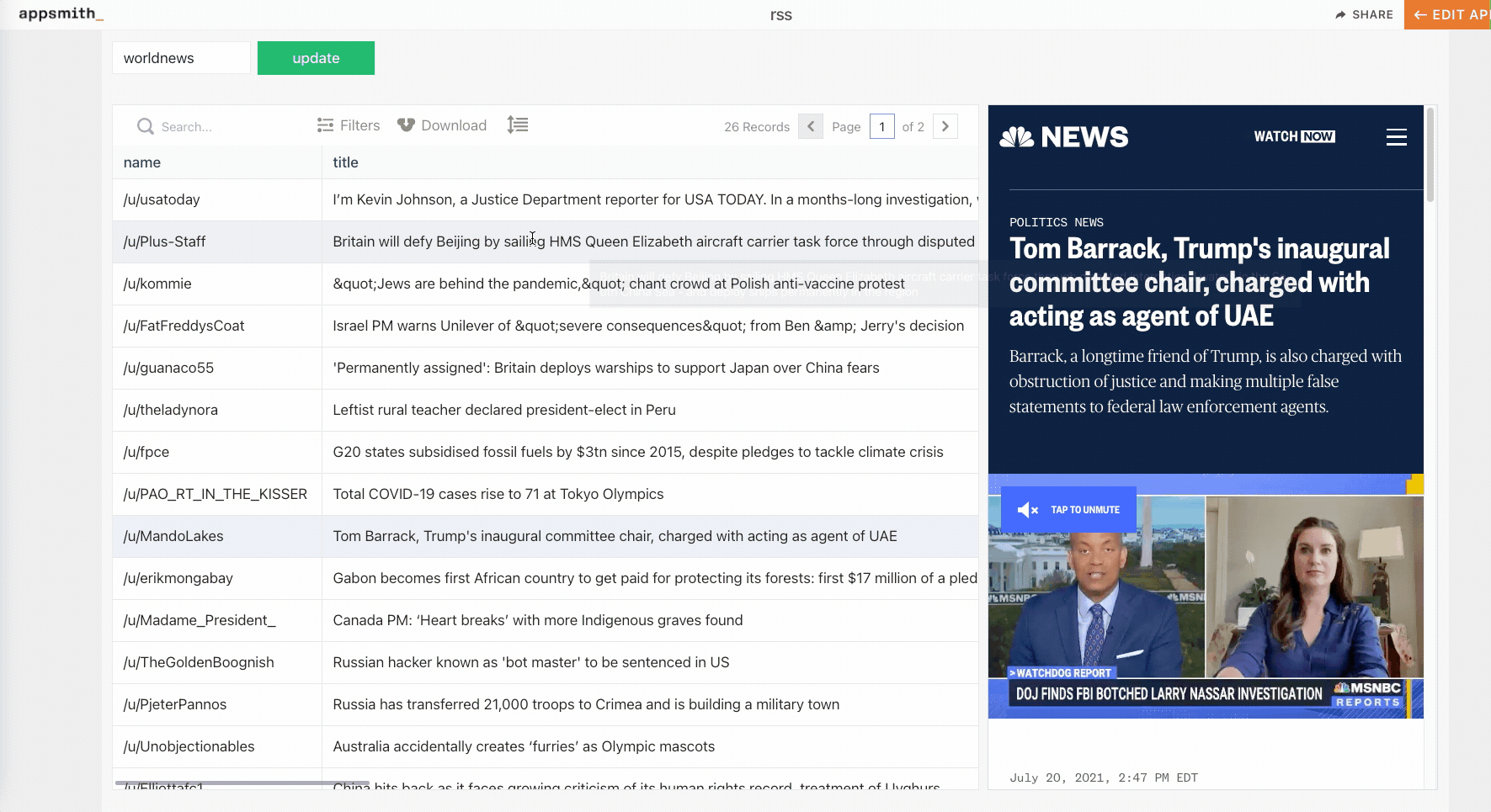Go to next table page
The image size is (1491, 812).
pos(945,126)
